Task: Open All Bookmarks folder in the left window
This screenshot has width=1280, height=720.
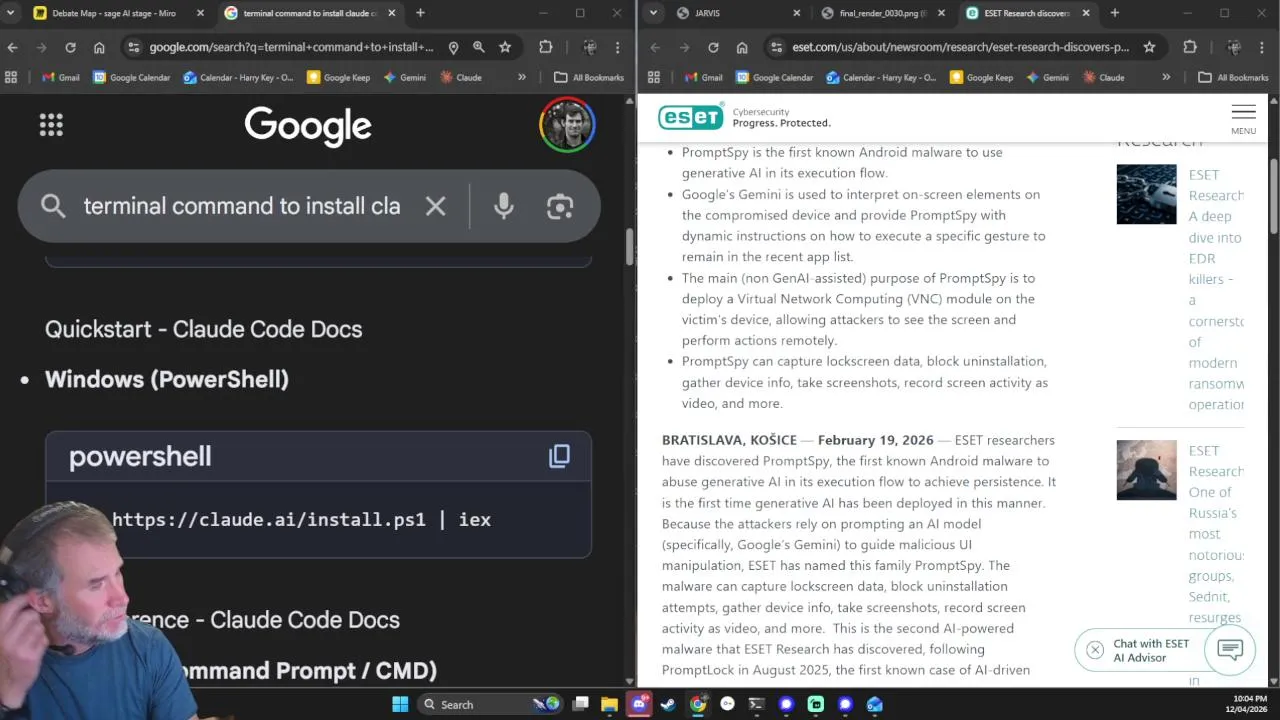Action: tap(589, 77)
